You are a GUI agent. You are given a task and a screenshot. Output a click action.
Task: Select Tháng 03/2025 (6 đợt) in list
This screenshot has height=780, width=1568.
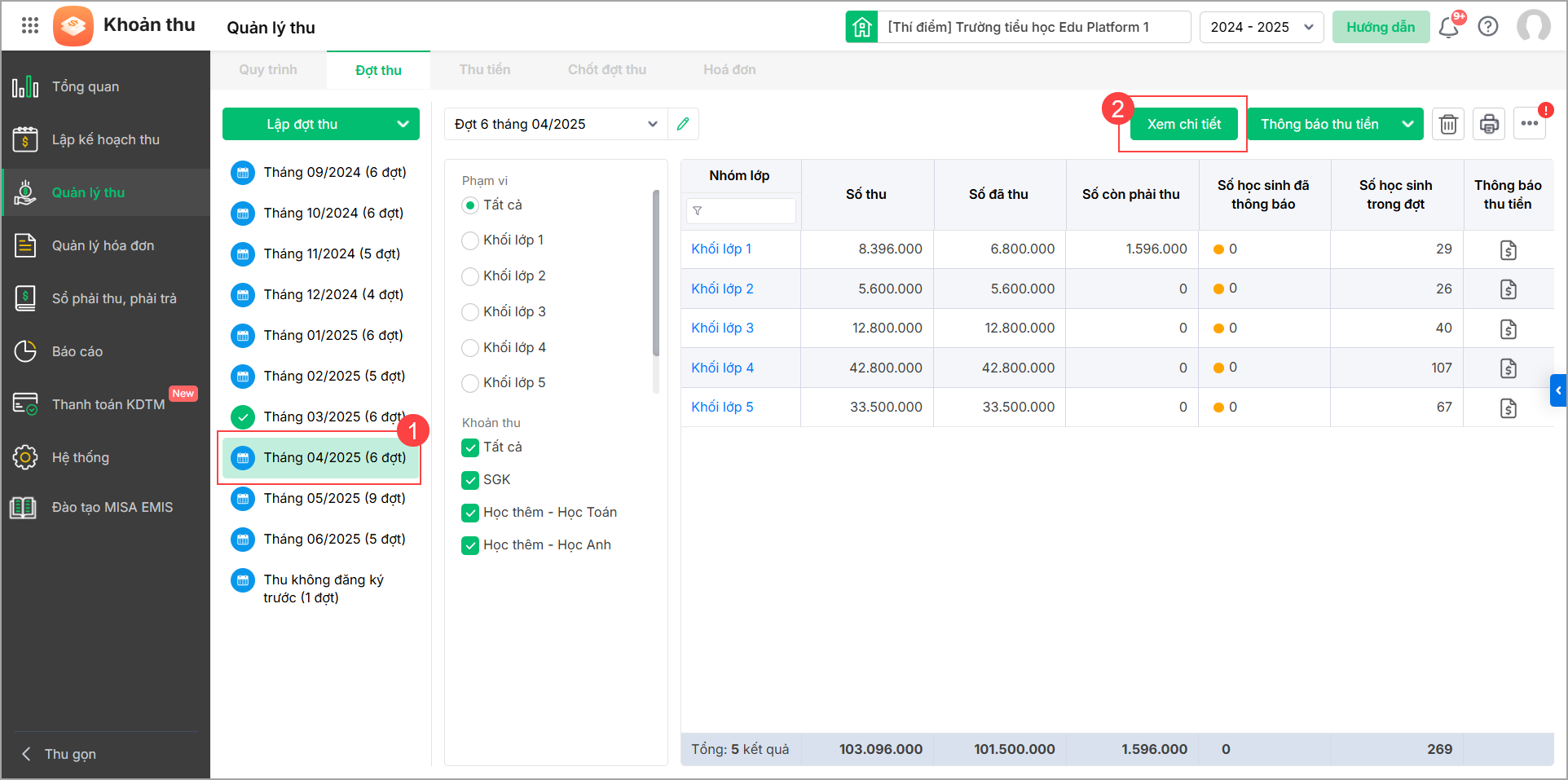pyautogui.click(x=321, y=416)
